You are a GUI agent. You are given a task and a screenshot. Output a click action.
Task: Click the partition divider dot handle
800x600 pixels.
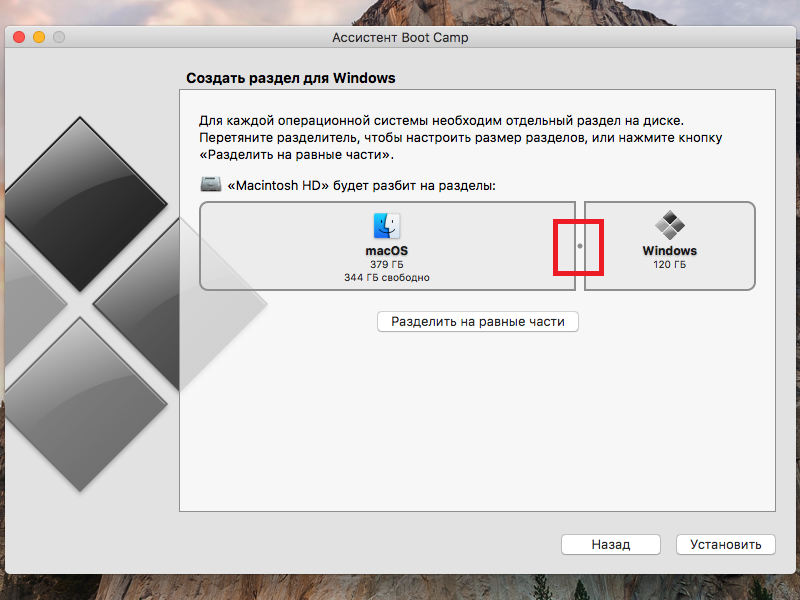pyautogui.click(x=580, y=246)
